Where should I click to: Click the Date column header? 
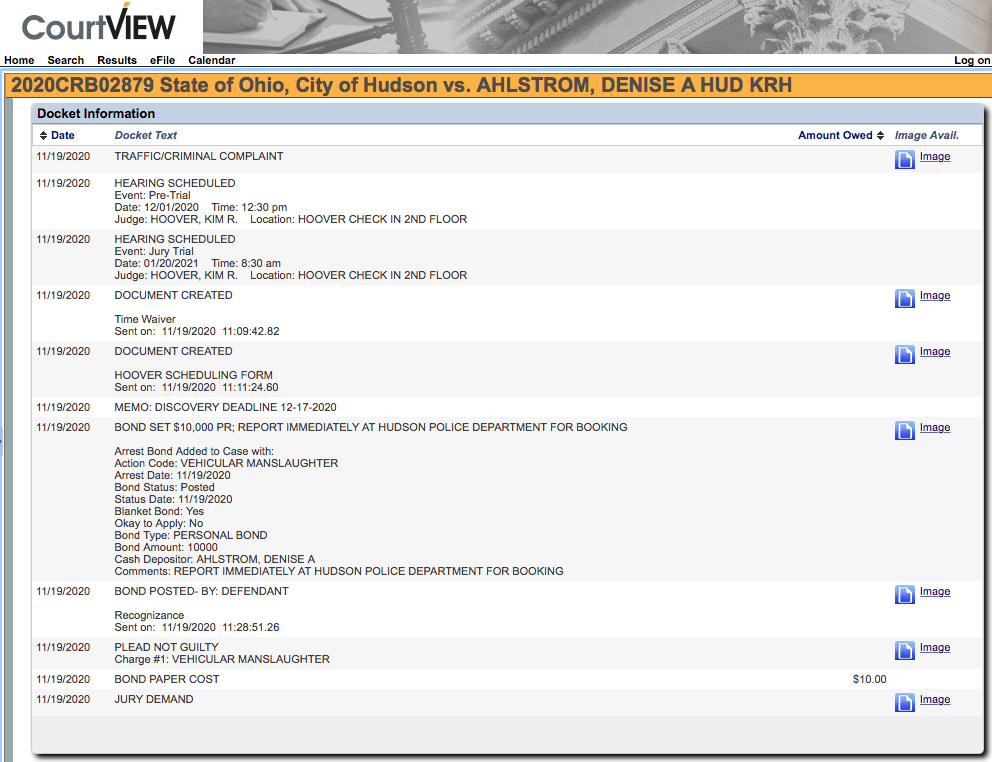coord(63,135)
